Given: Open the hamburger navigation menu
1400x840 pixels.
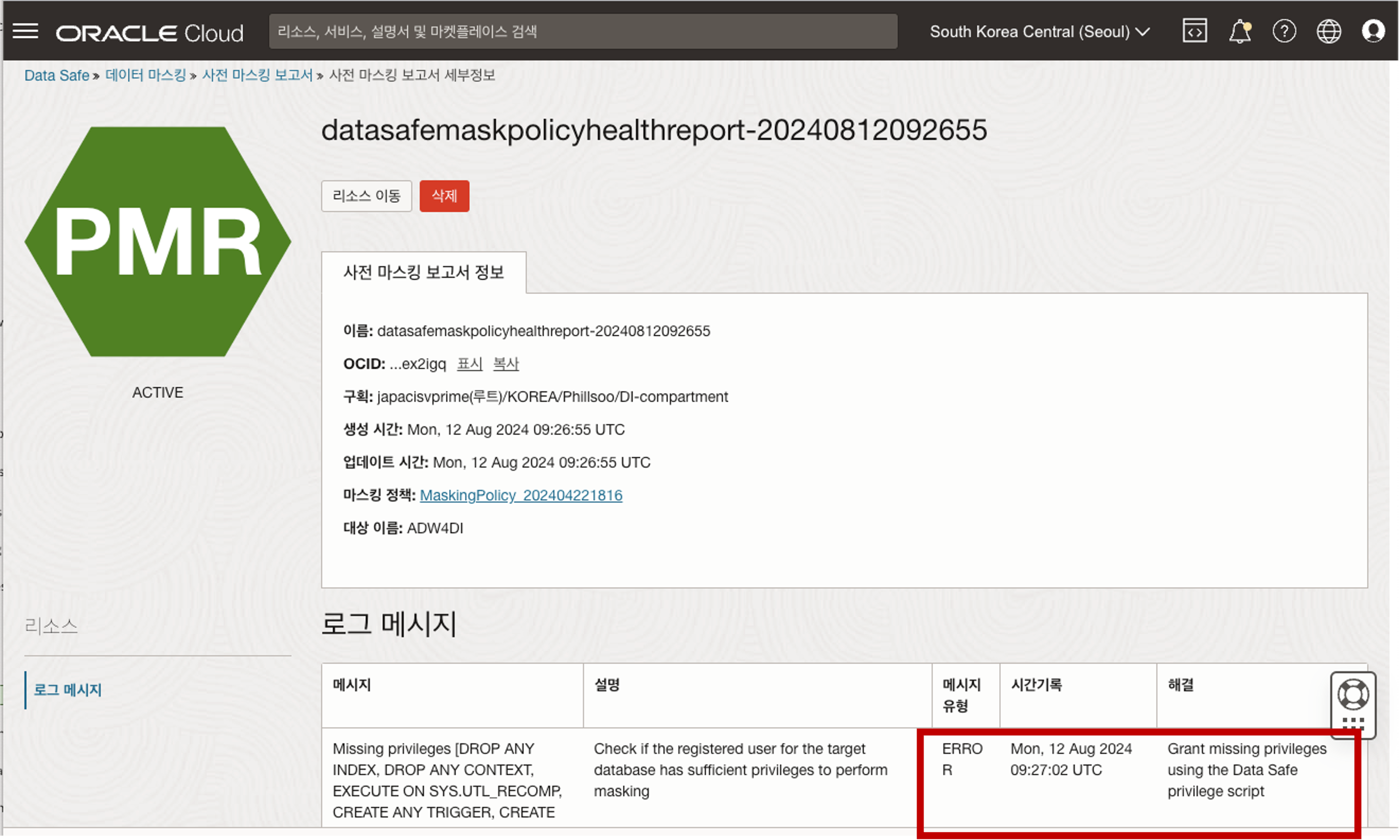Looking at the screenshot, I should pos(25,31).
